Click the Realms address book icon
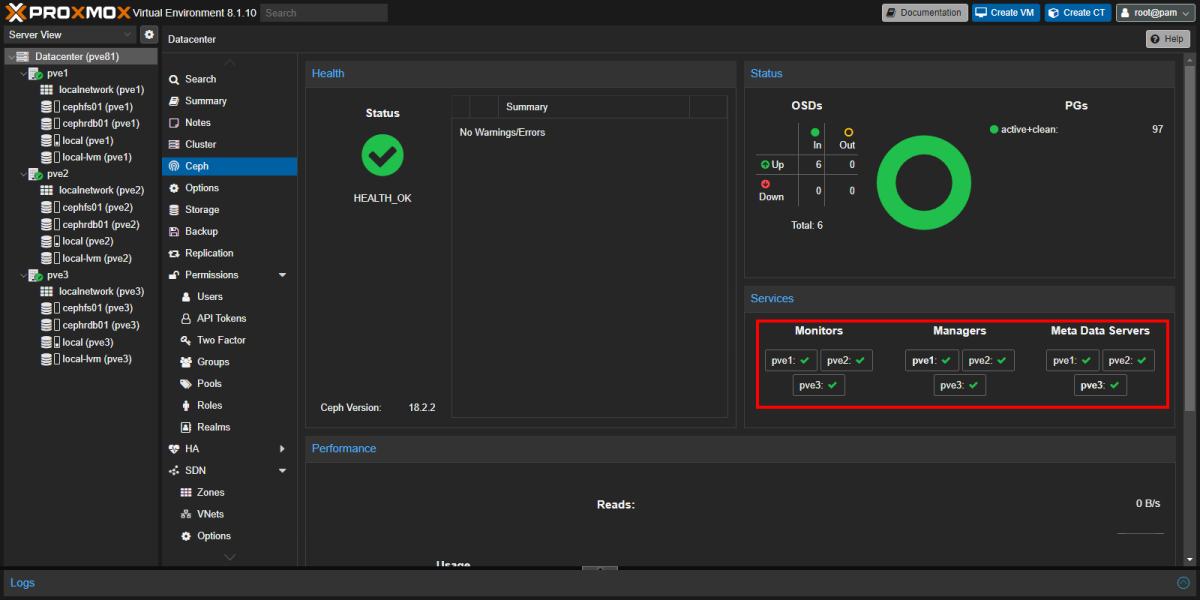The width and height of the screenshot is (1200, 600). (186, 427)
